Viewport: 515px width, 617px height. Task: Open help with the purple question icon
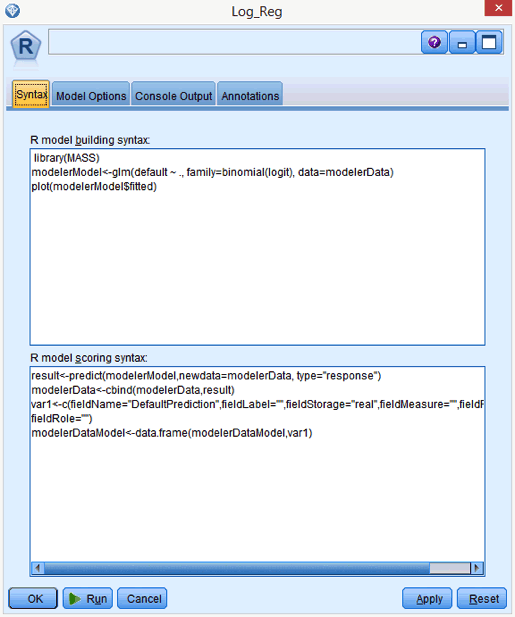(434, 42)
